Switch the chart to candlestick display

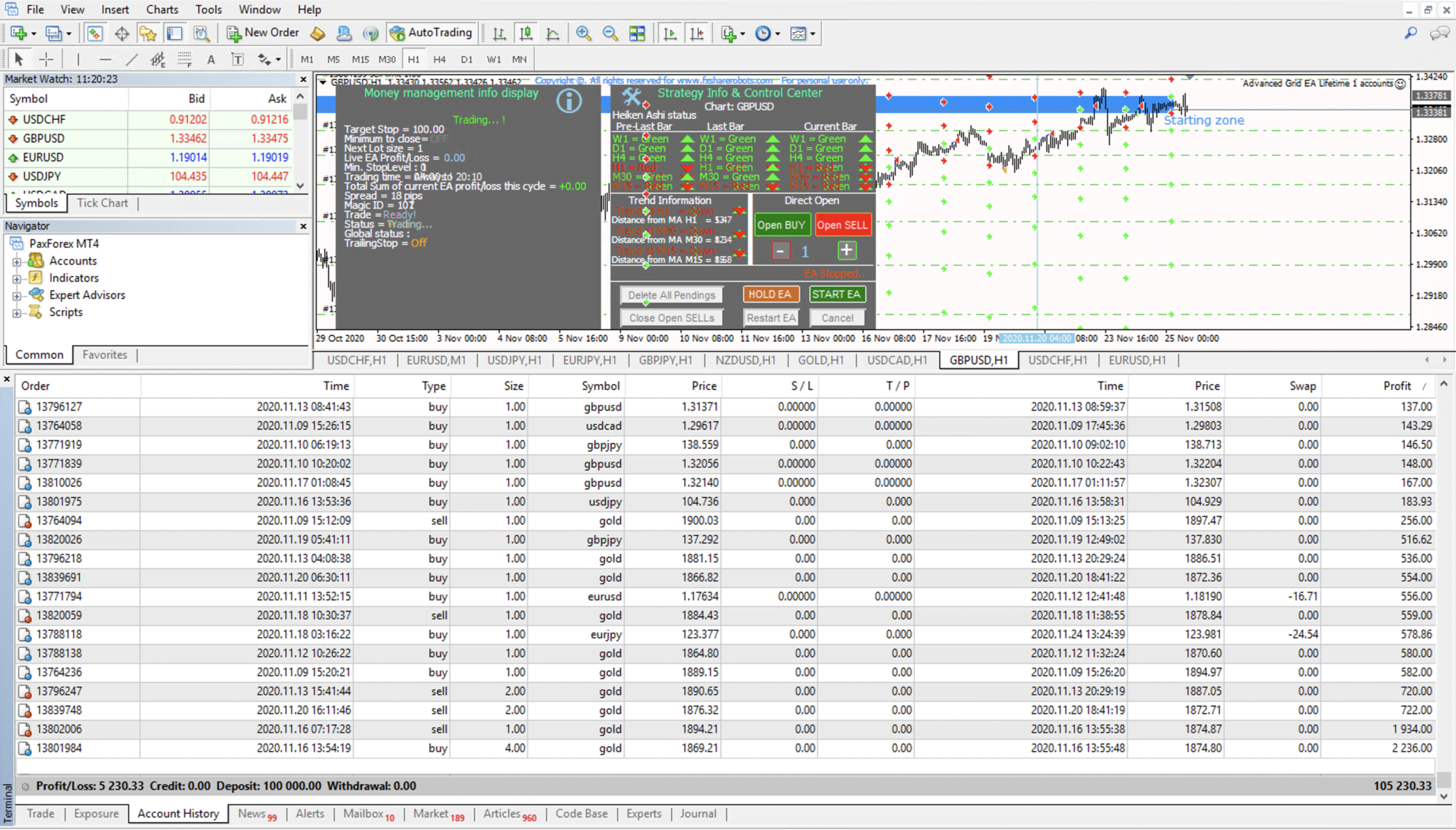[x=526, y=33]
